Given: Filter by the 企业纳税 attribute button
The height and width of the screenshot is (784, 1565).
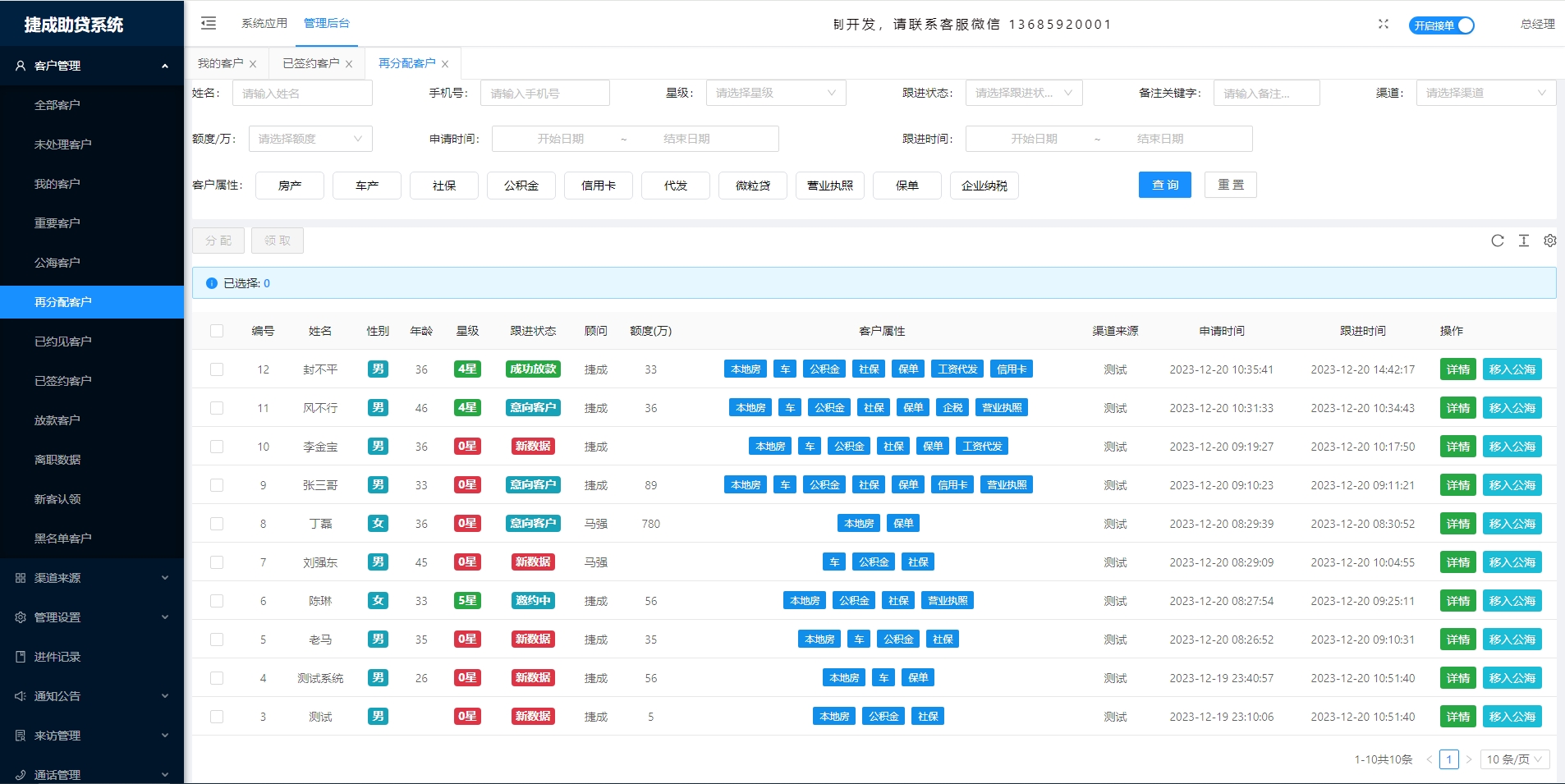Looking at the screenshot, I should tap(984, 186).
